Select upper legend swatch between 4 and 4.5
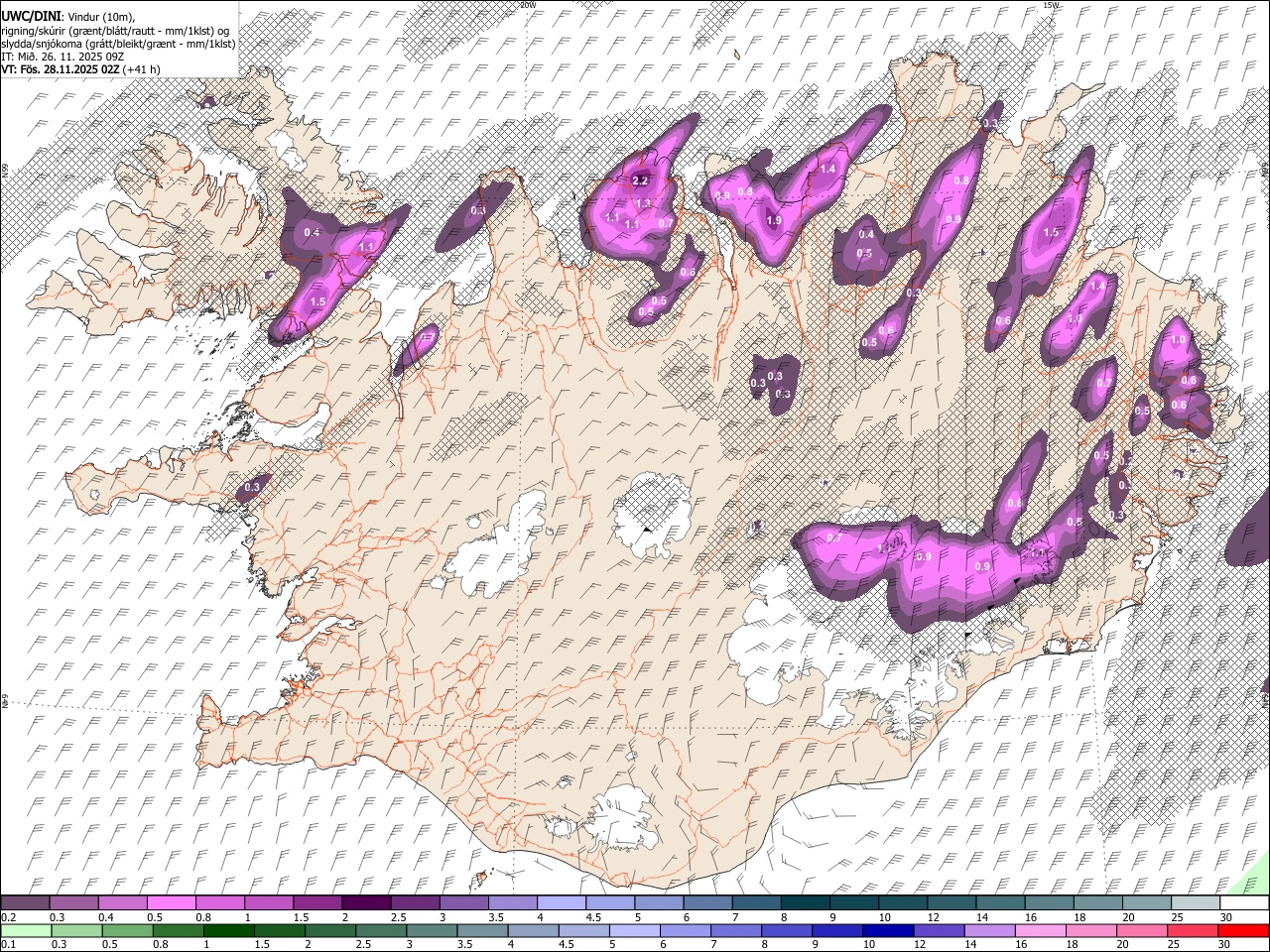This screenshot has width=1270, height=952. (x=560, y=903)
